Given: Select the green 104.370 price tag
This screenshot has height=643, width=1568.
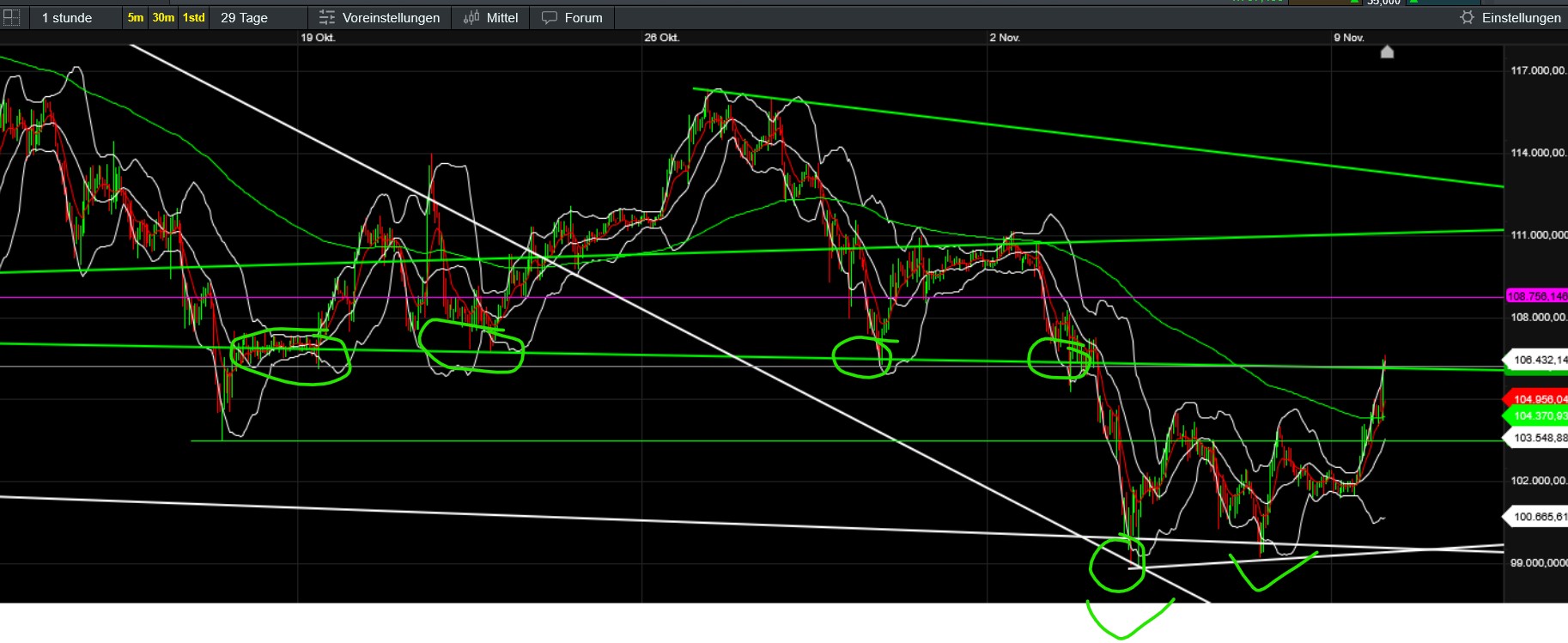Looking at the screenshot, I should pos(1537,416).
